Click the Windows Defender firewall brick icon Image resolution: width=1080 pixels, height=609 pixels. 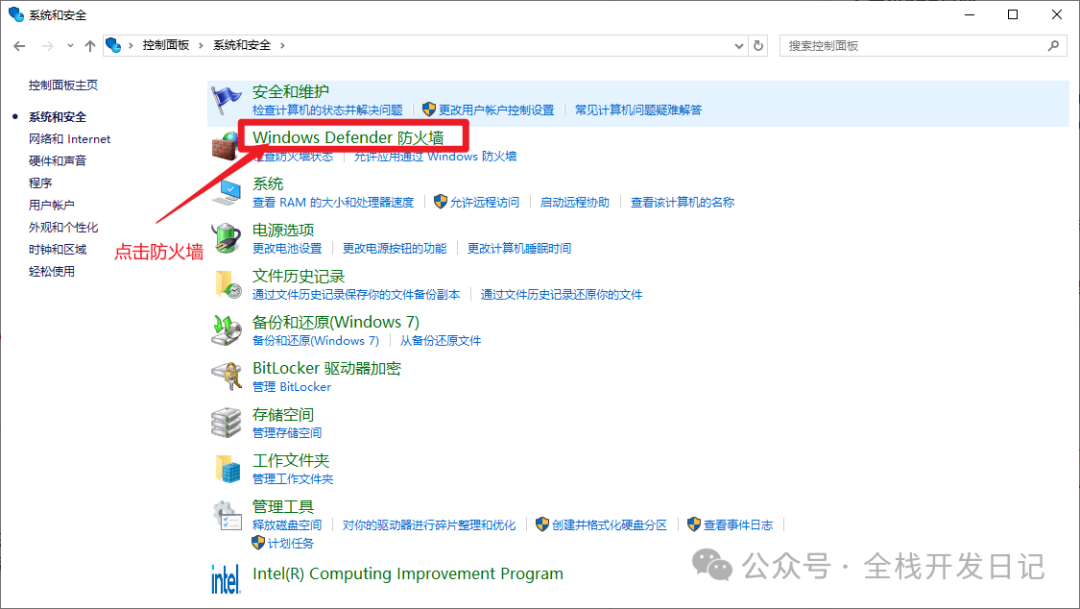point(225,145)
